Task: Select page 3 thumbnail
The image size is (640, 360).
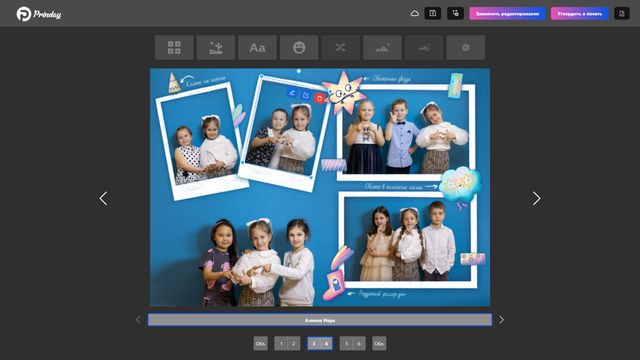Action: tap(313, 343)
